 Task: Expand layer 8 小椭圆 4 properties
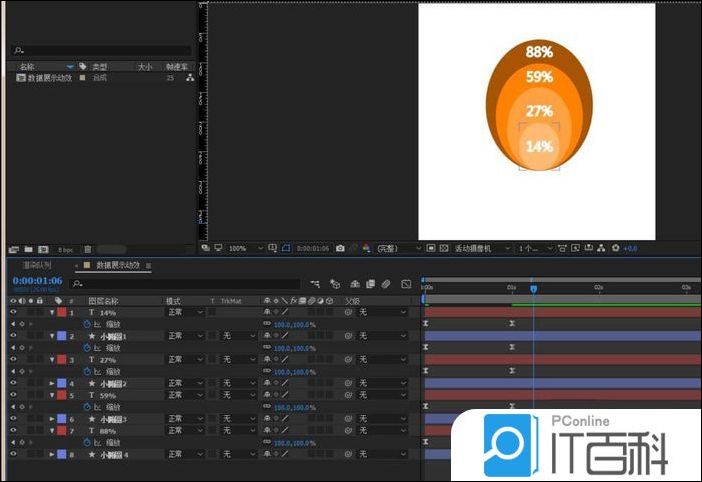52,454
